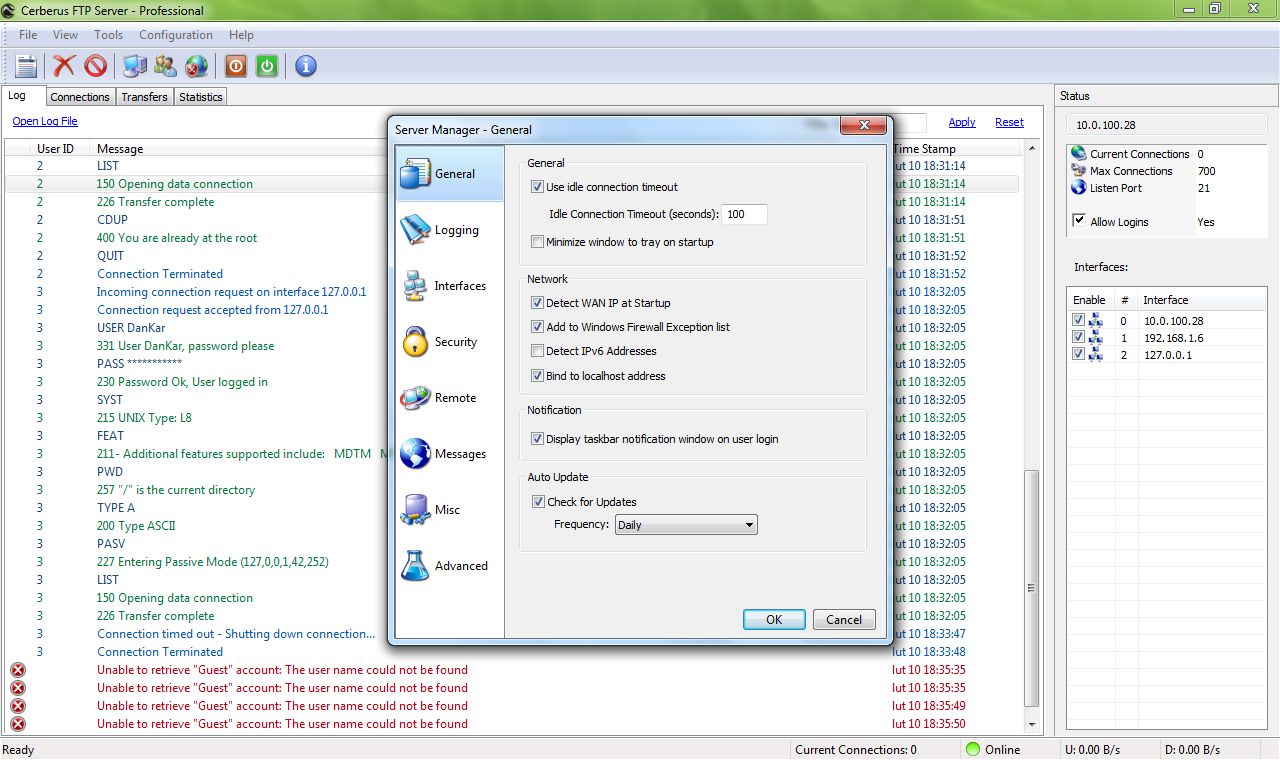Image resolution: width=1280 pixels, height=760 pixels.
Task: Open the Tools menu
Action: click(108, 35)
